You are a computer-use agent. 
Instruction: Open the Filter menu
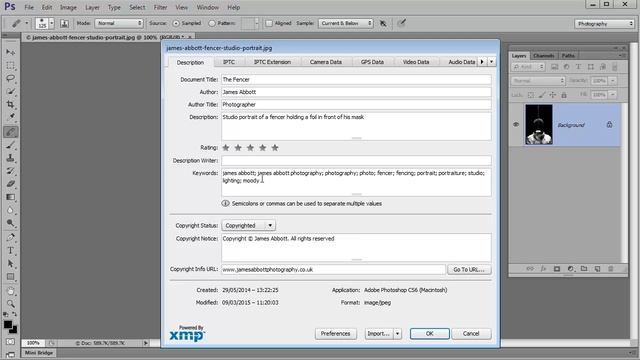[160, 7]
